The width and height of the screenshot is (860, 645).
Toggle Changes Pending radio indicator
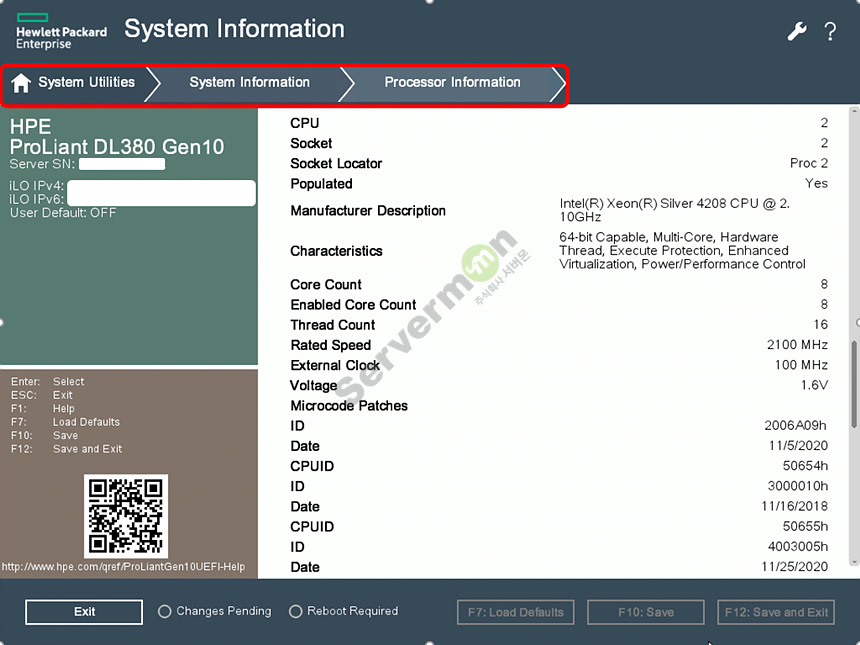(x=165, y=612)
